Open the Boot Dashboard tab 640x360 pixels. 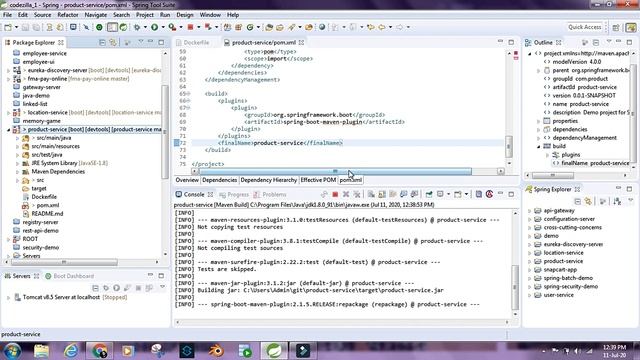[x=69, y=276]
